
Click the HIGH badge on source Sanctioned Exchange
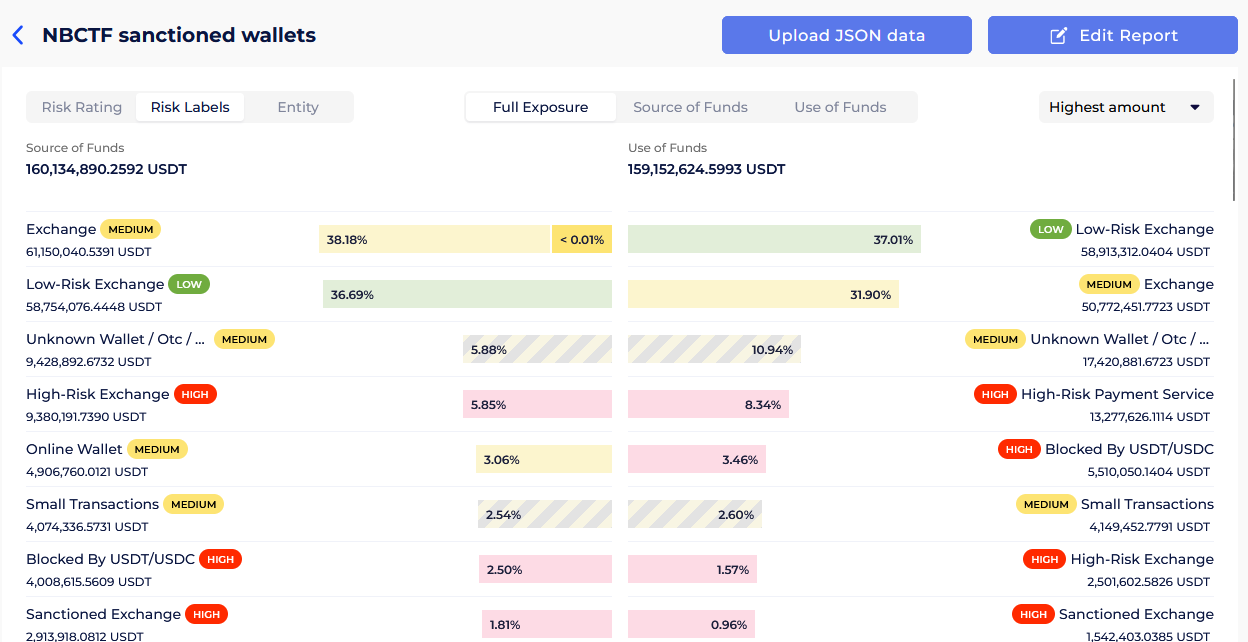[x=206, y=615]
